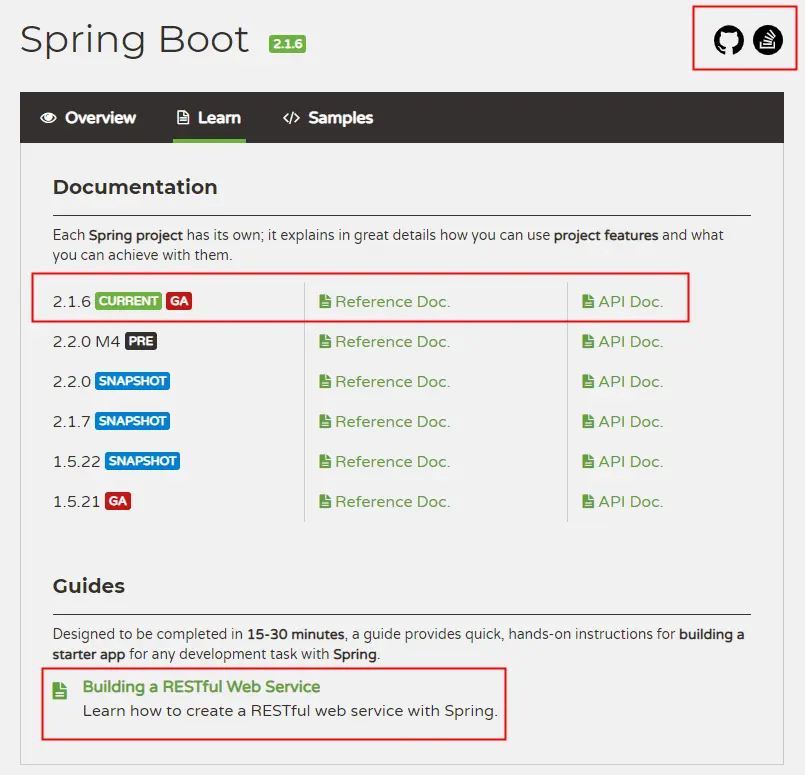
Task: Click the doc icon for 2.2.0 SNAPSHOT API Doc
Action: pos(587,381)
